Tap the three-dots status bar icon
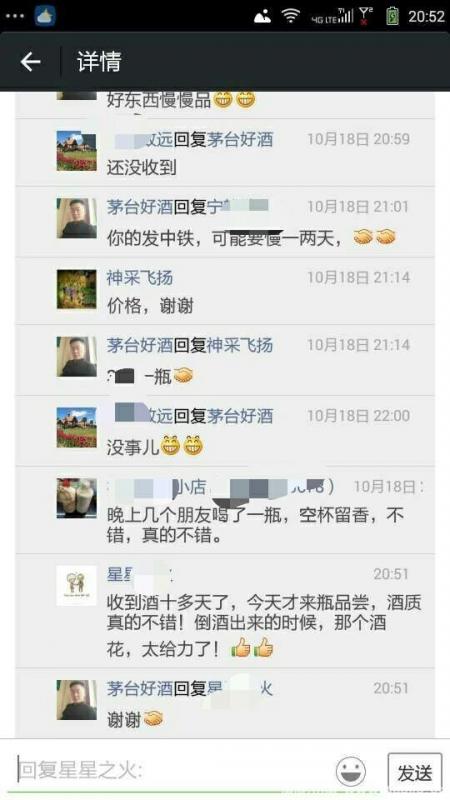The height and width of the screenshot is (800, 450). [14, 16]
